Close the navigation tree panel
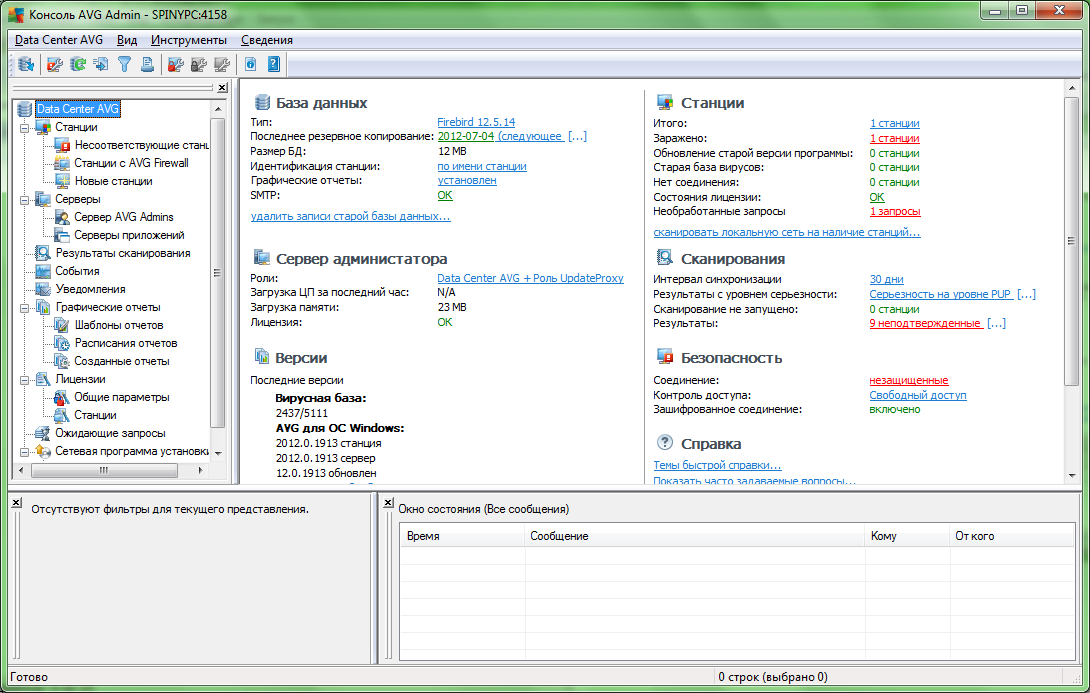1090x693 pixels. 222,88
